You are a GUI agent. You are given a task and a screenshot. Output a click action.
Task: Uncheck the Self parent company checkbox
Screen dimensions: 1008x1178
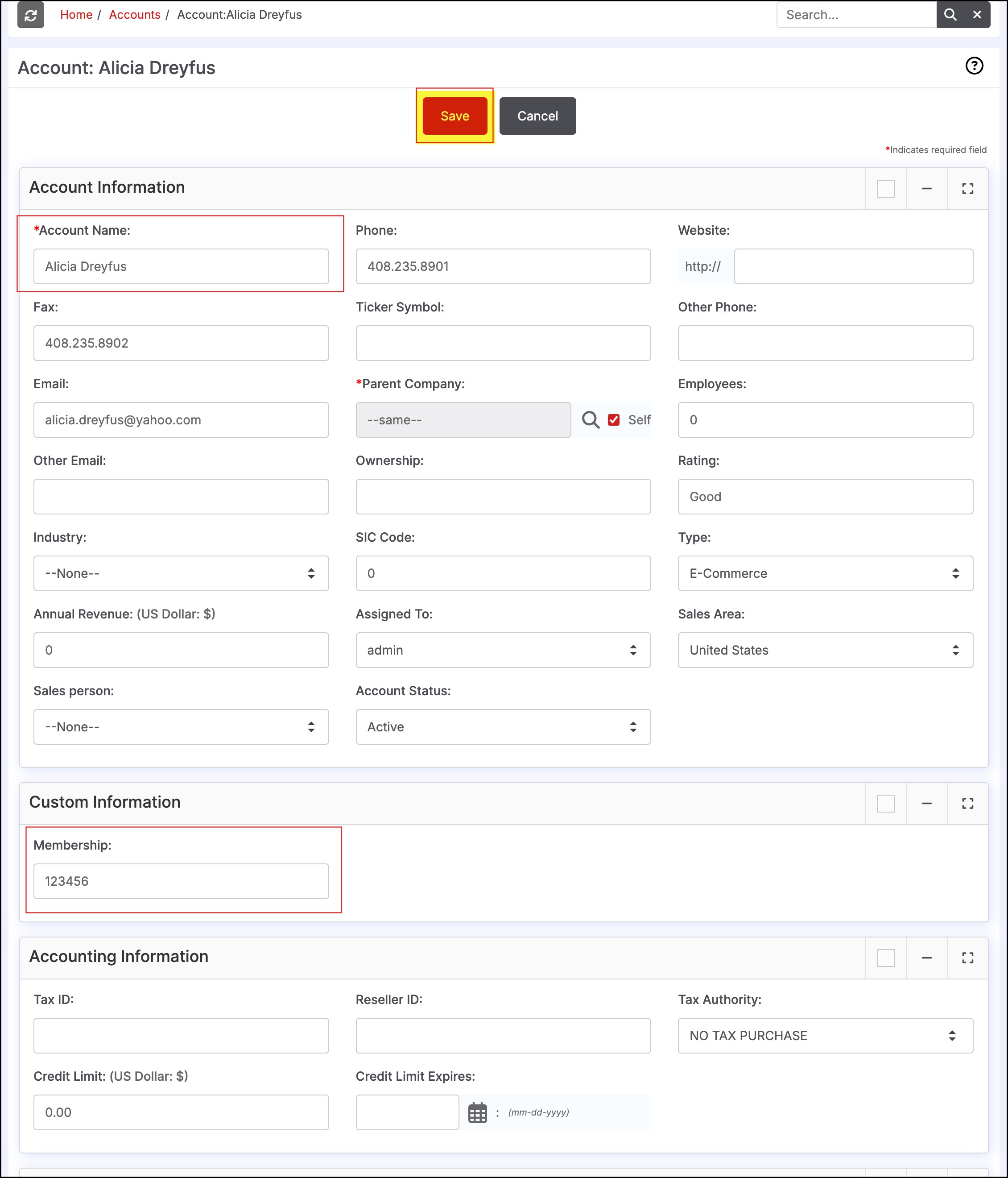click(x=614, y=420)
